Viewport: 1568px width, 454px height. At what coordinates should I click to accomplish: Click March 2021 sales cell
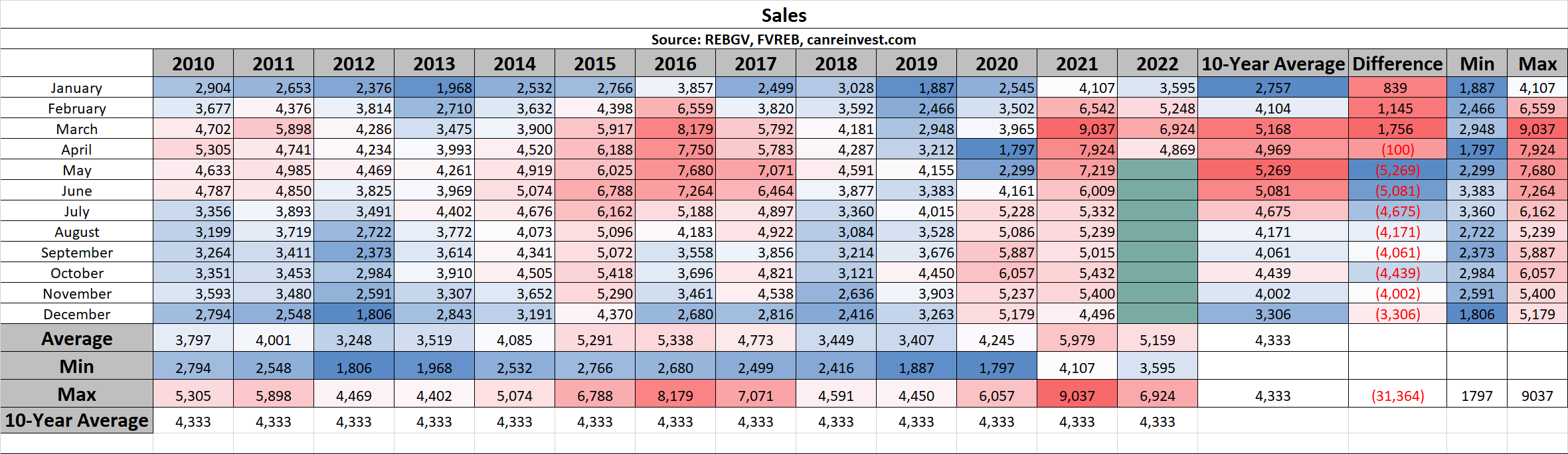point(1077,129)
